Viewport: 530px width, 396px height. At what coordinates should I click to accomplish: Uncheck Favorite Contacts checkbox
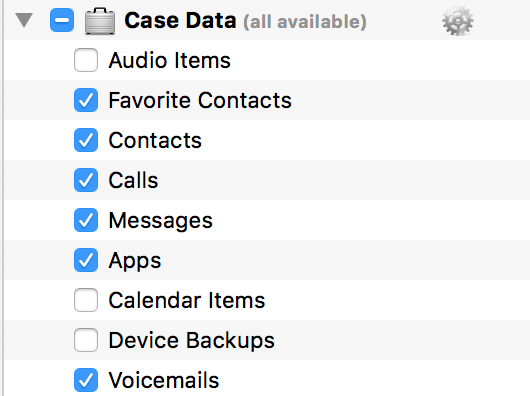[x=86, y=100]
